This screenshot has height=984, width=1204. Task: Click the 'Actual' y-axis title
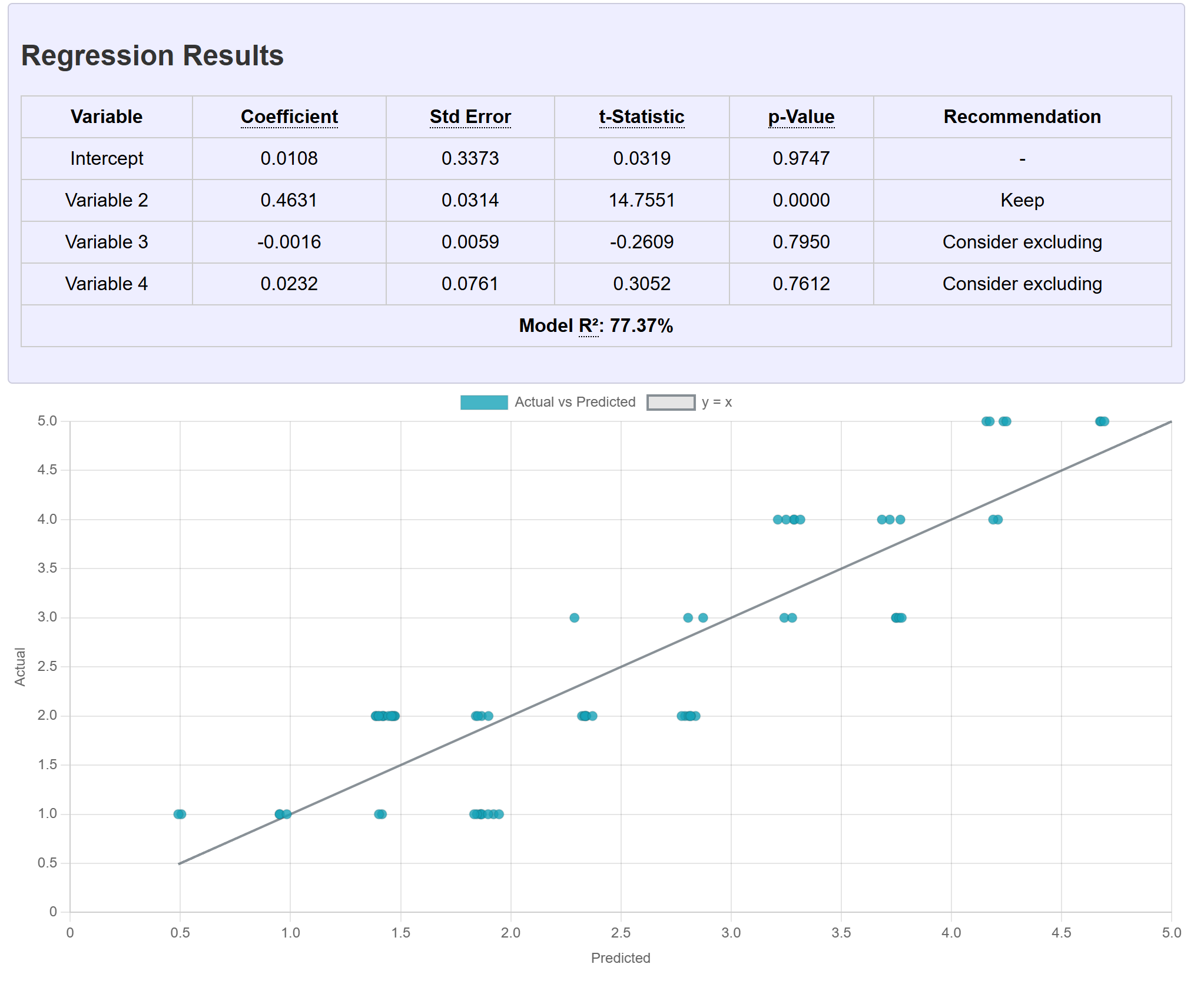tap(20, 667)
